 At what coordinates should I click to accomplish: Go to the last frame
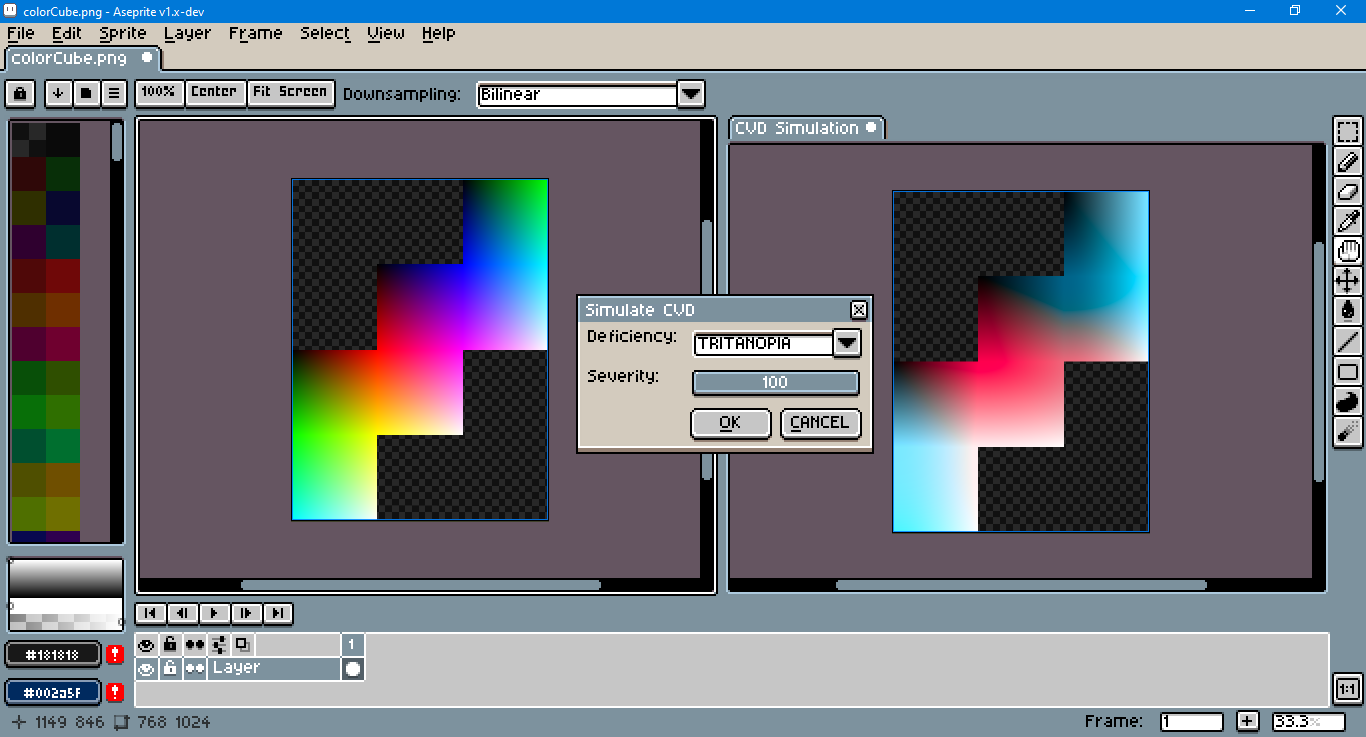pyautogui.click(x=278, y=613)
